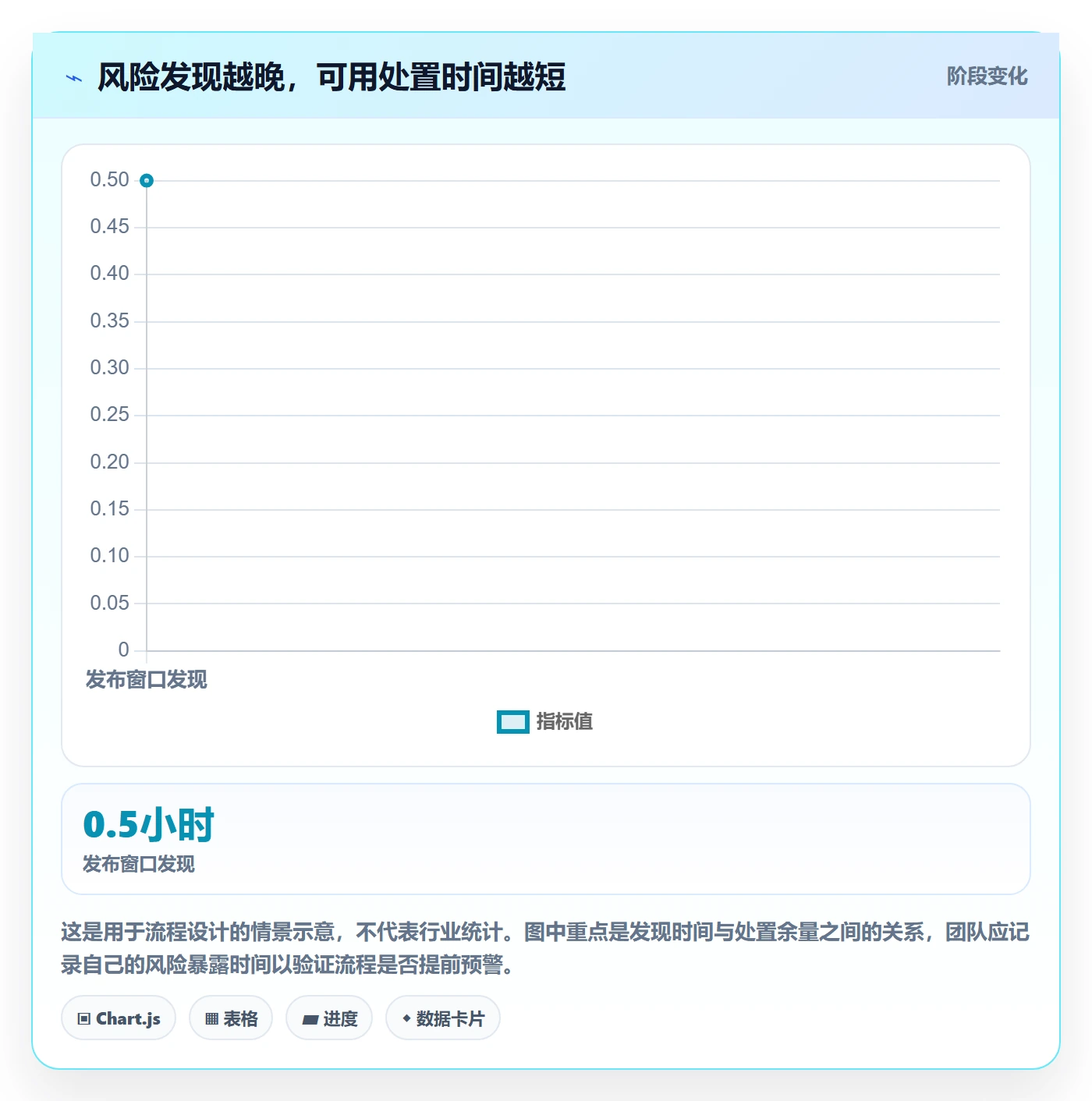
Task: Click the 0.50 data point marker
Action: click(x=147, y=181)
